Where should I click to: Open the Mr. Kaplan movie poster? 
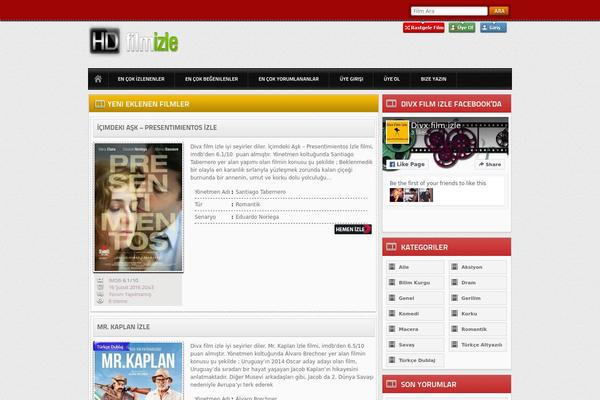pyautogui.click(x=139, y=371)
